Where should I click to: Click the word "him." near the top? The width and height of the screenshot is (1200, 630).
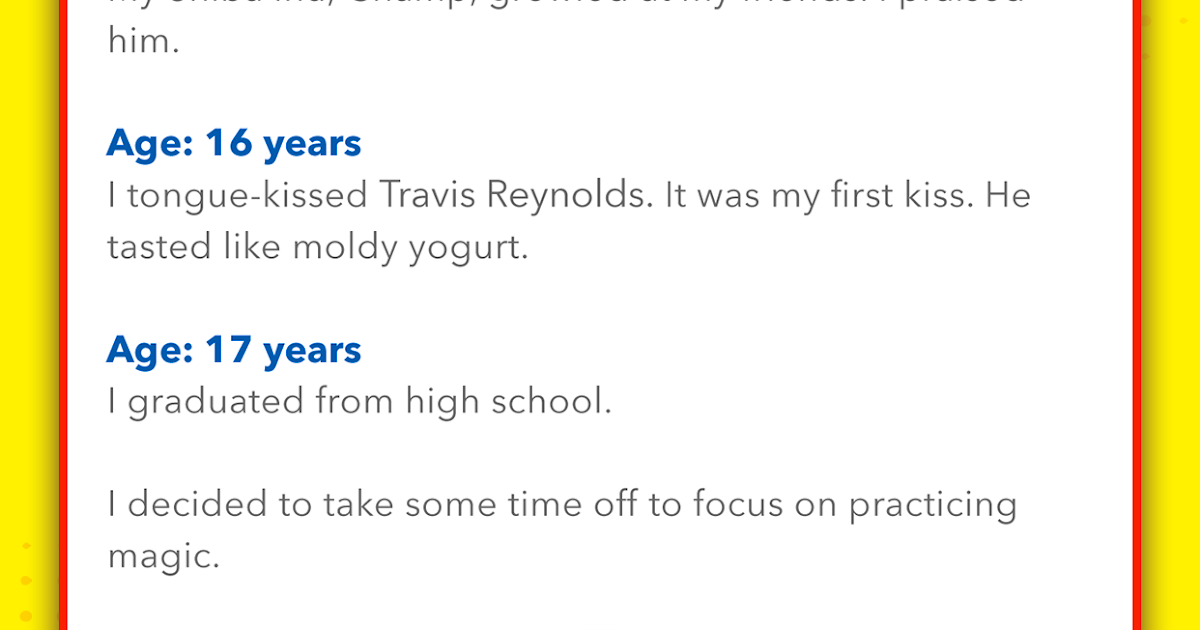143,41
